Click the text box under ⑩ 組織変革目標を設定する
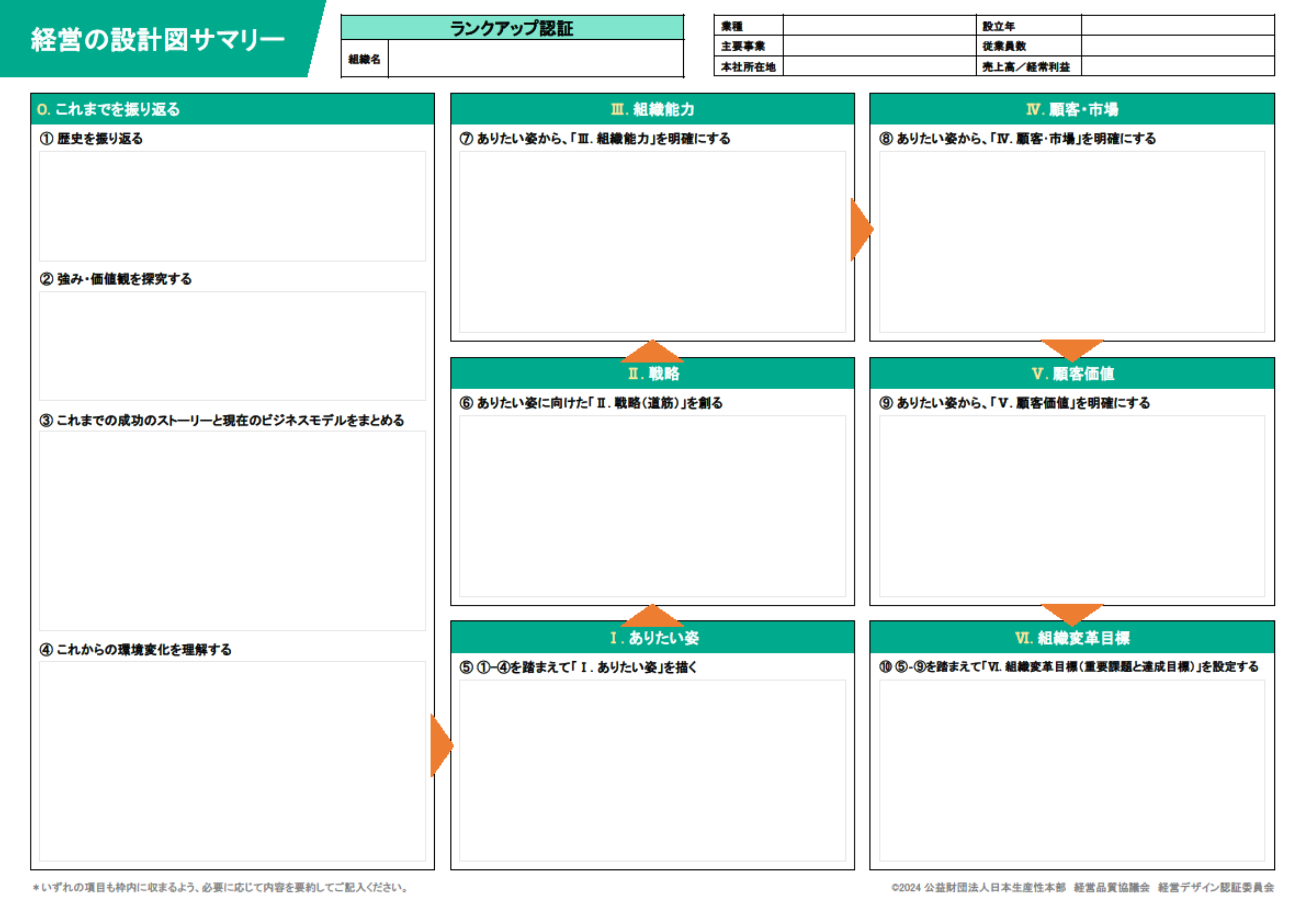 [x=1072, y=771]
